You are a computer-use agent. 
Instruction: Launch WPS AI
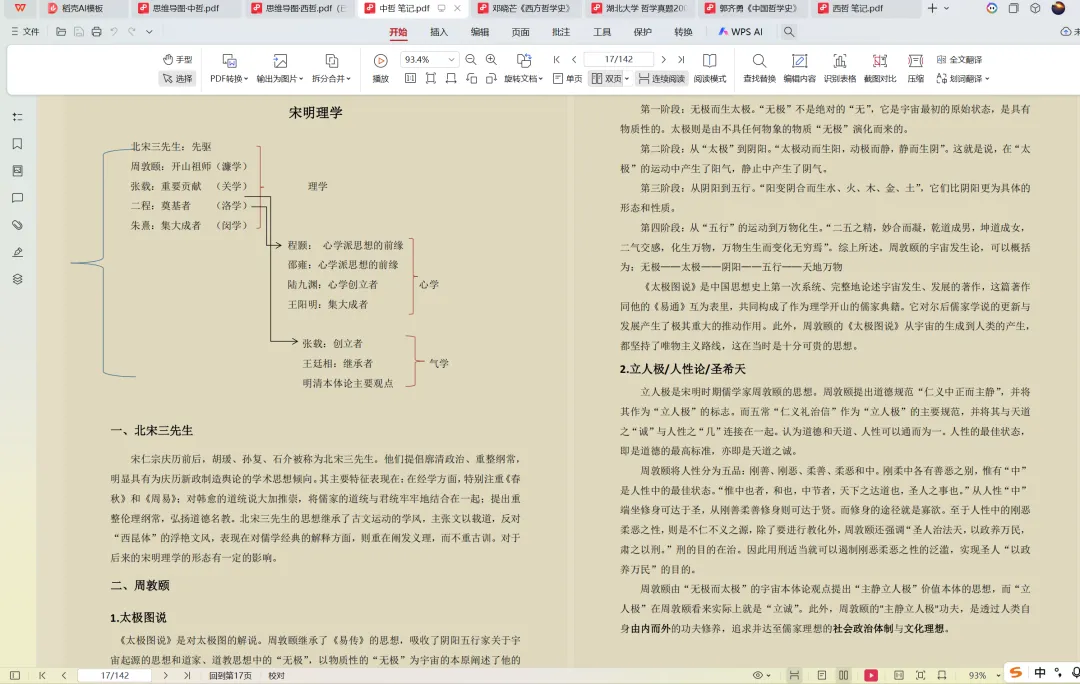[x=740, y=32]
